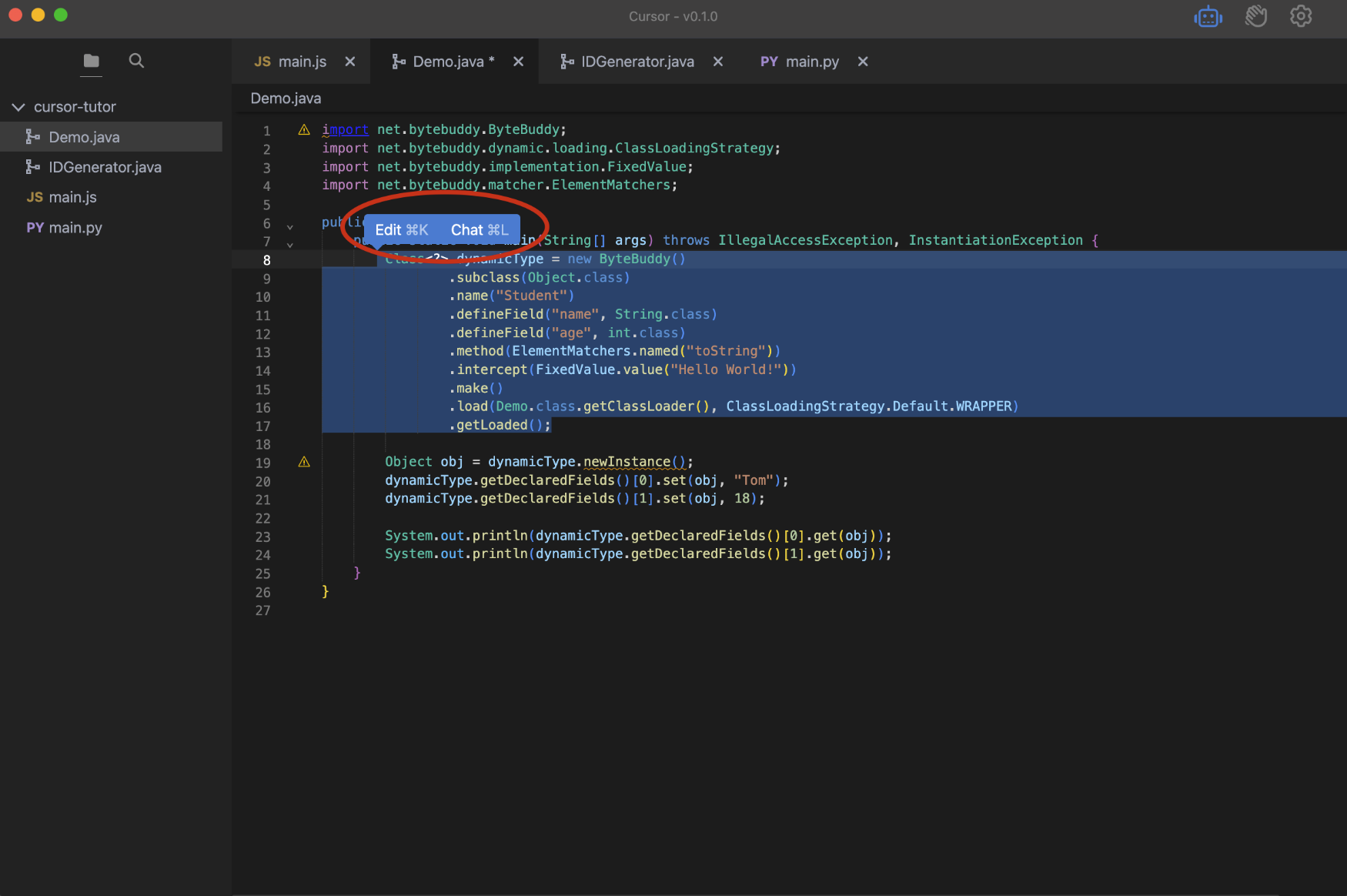Click the underlined newInstance call
This screenshot has width=1347, height=896.
627,462
